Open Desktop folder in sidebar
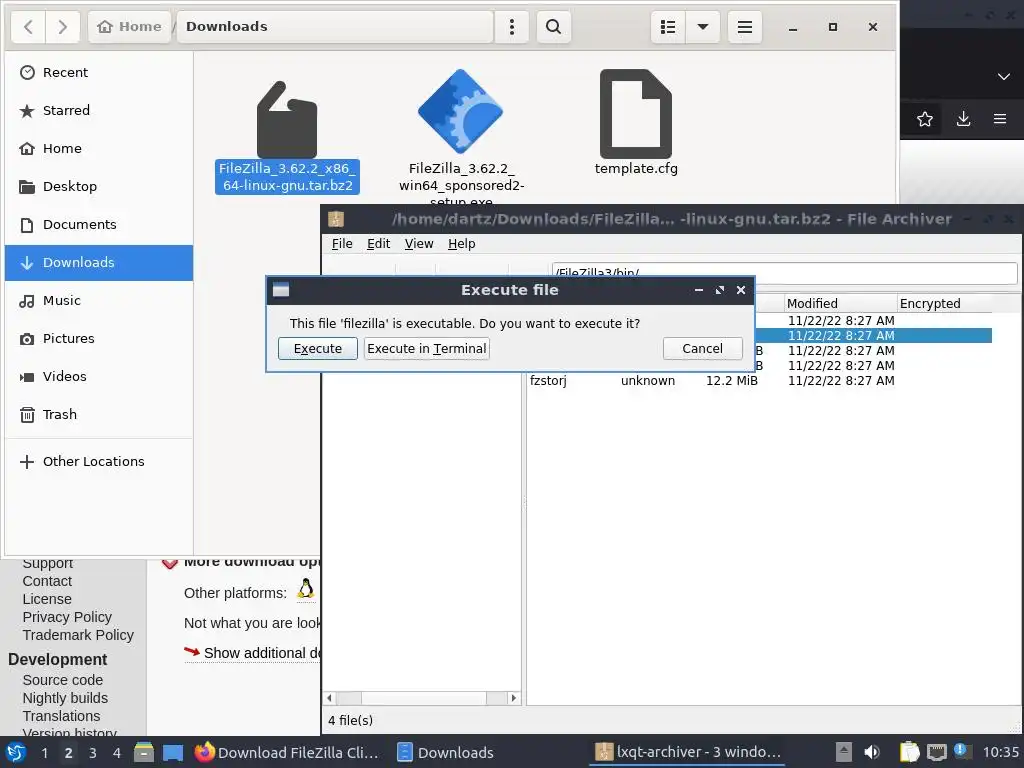Screen dimensions: 1024x768 pyautogui.click(x=99, y=186)
